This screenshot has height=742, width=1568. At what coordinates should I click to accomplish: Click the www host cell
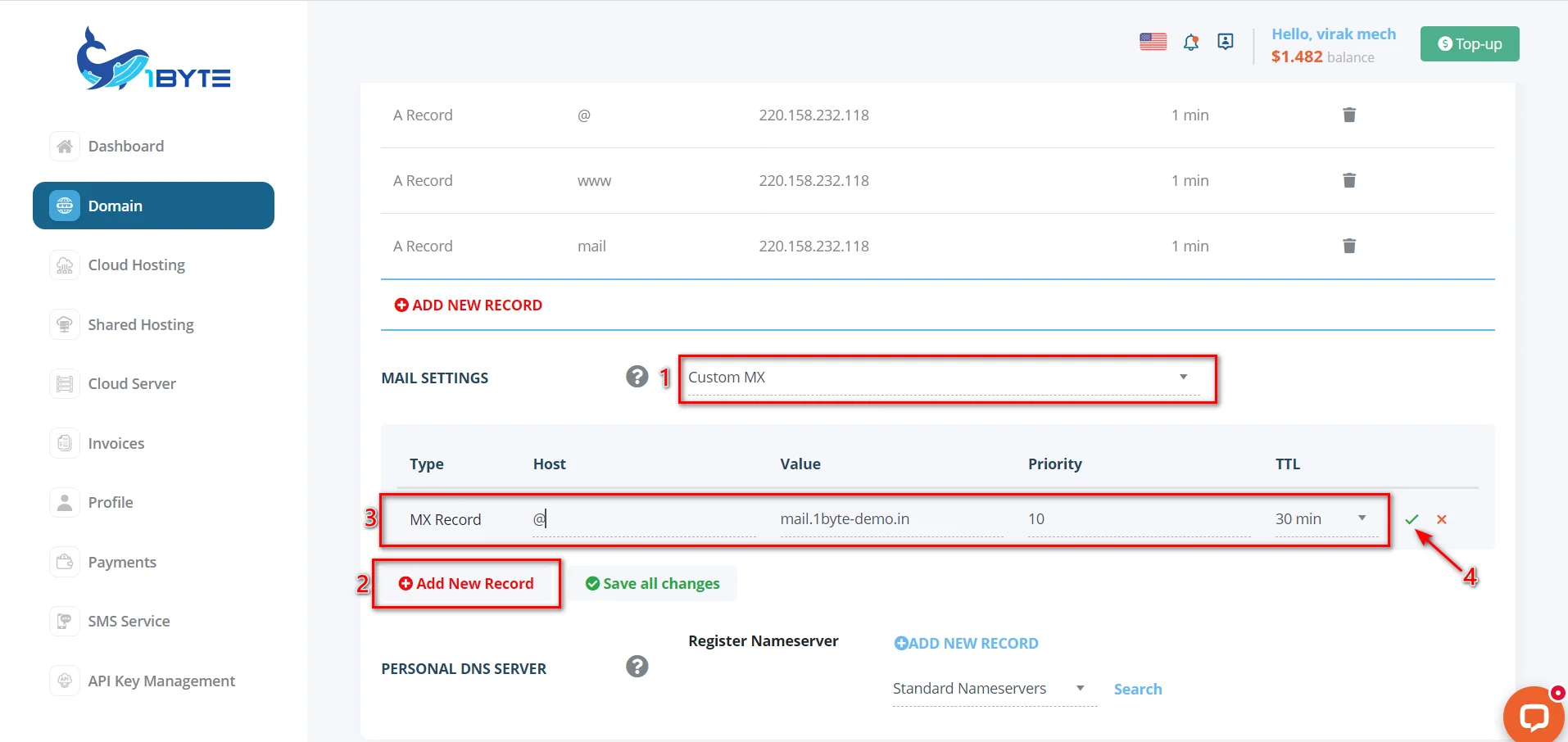594,181
